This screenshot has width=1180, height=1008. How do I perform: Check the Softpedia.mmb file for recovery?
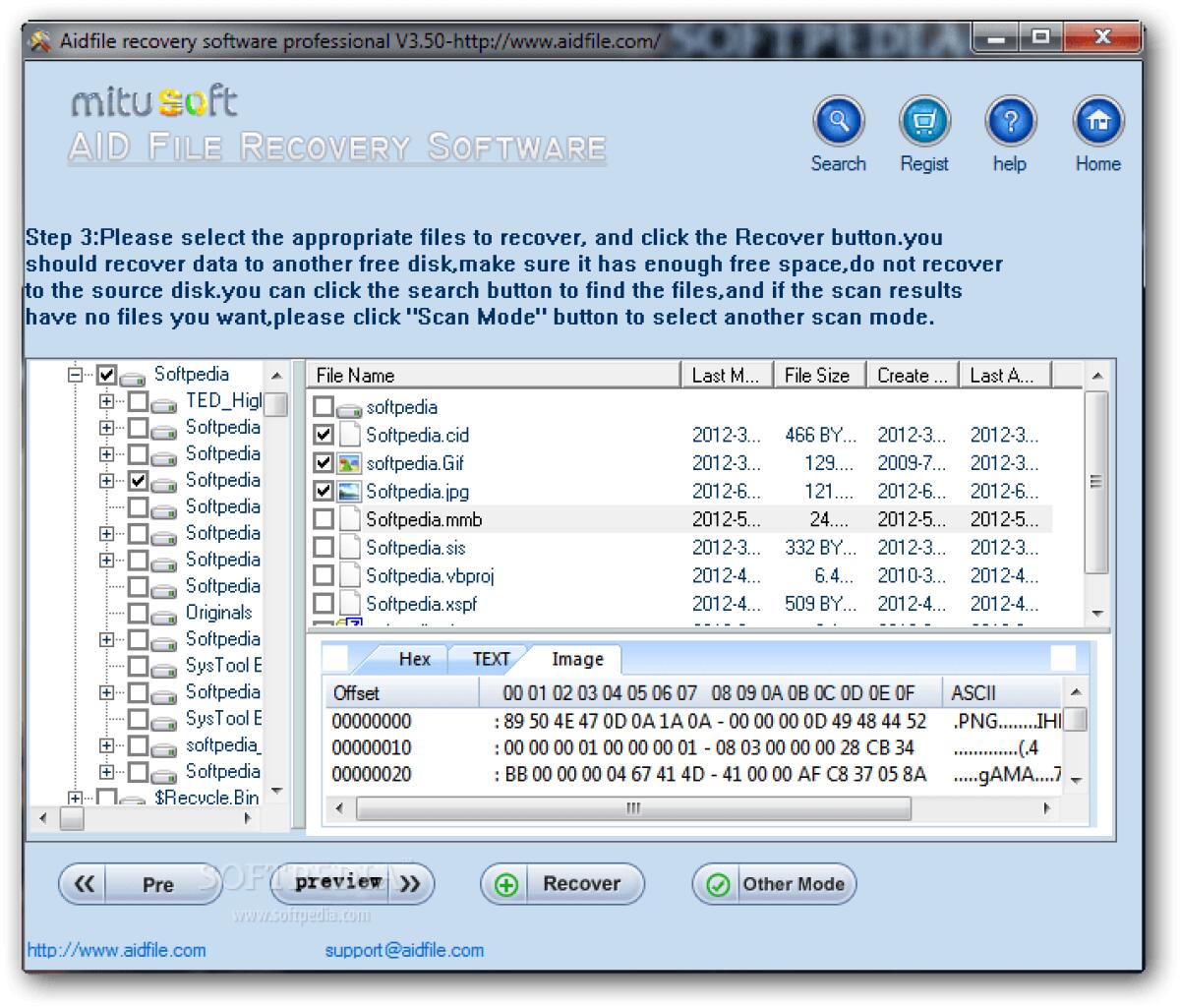point(324,519)
